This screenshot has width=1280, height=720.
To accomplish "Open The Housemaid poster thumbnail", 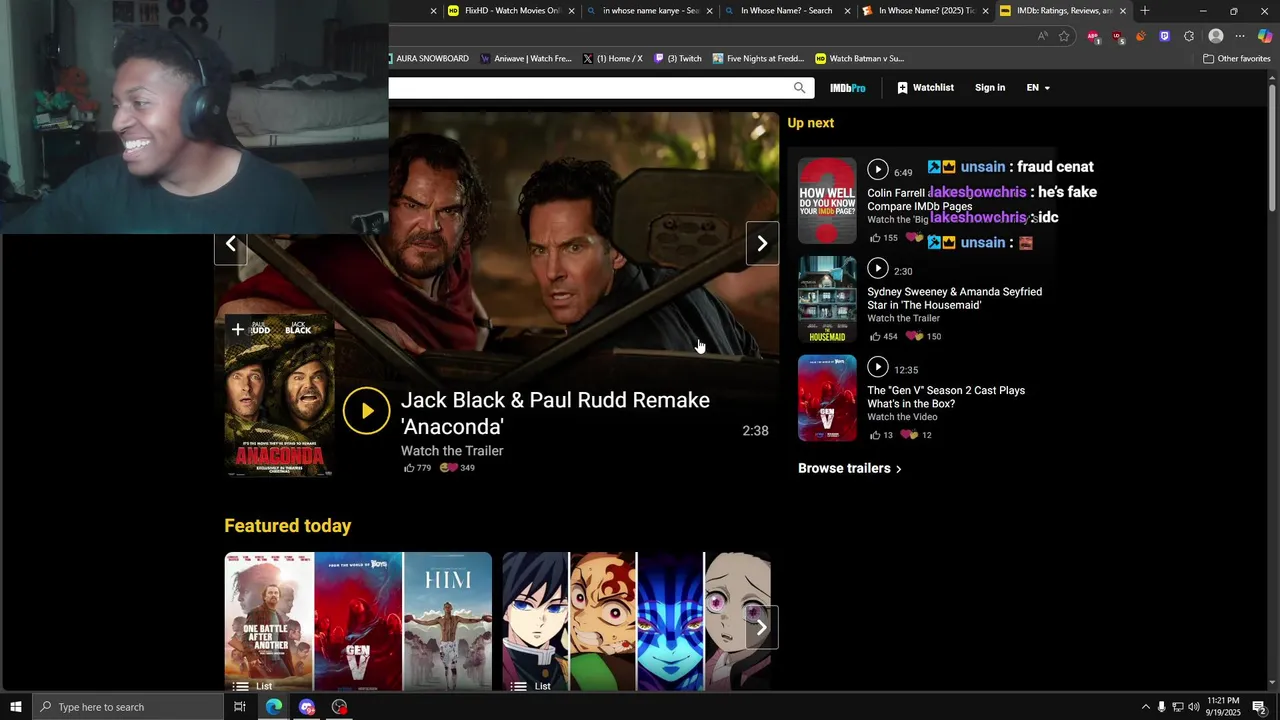I will (827, 299).
